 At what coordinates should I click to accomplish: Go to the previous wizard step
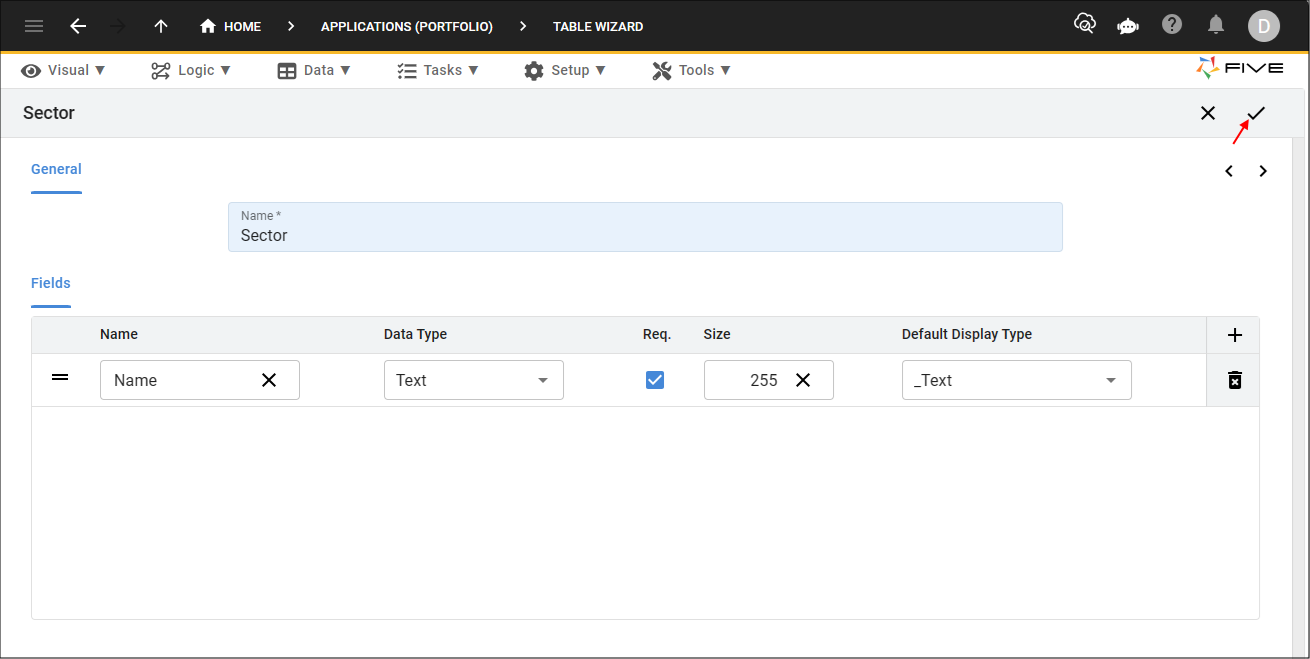pyautogui.click(x=1229, y=171)
